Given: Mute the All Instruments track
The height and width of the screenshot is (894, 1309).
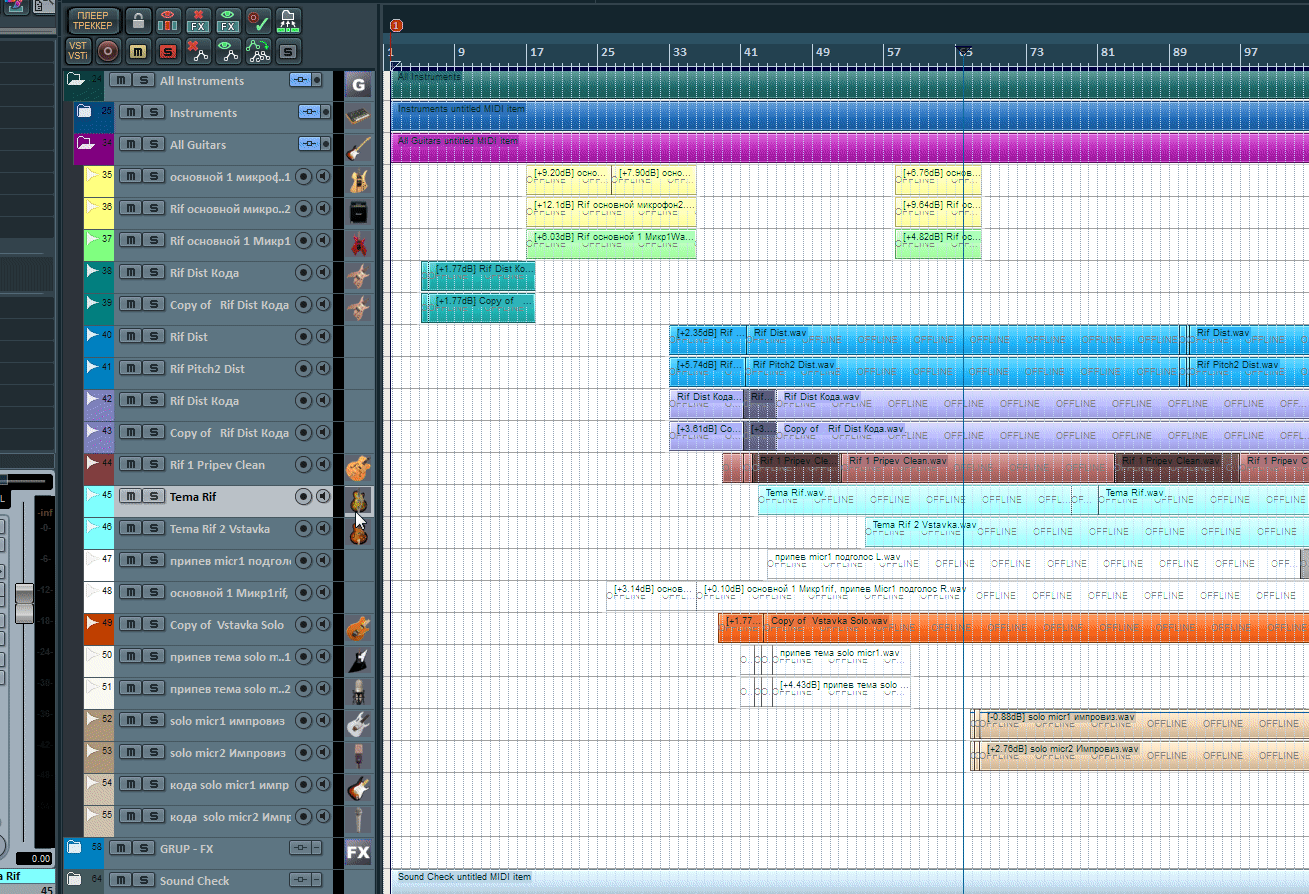Looking at the screenshot, I should [x=120, y=81].
